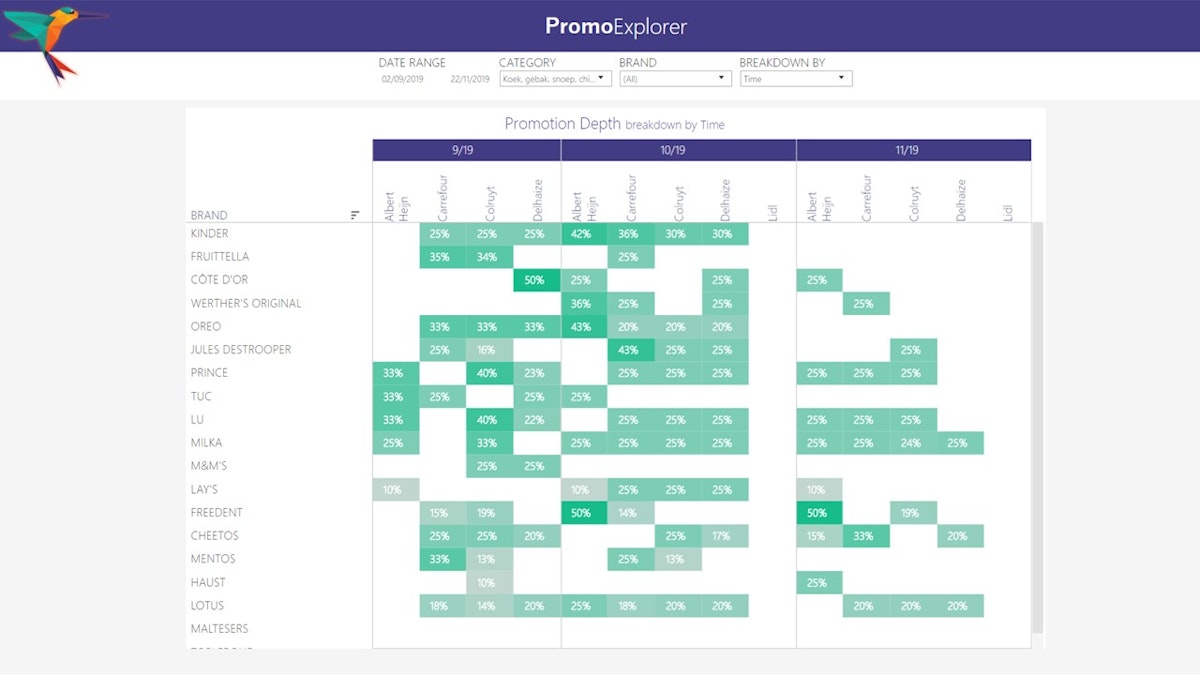Select the 10/19 month header

click(678, 150)
